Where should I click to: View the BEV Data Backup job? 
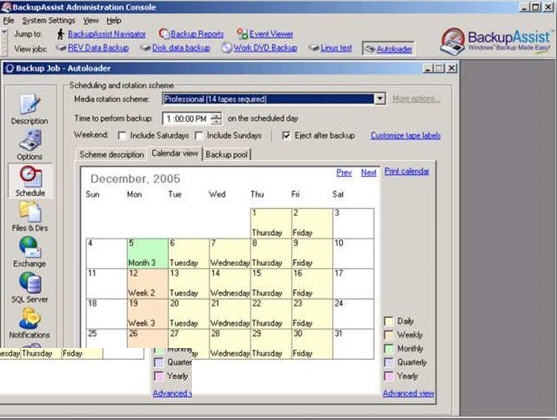pos(98,48)
